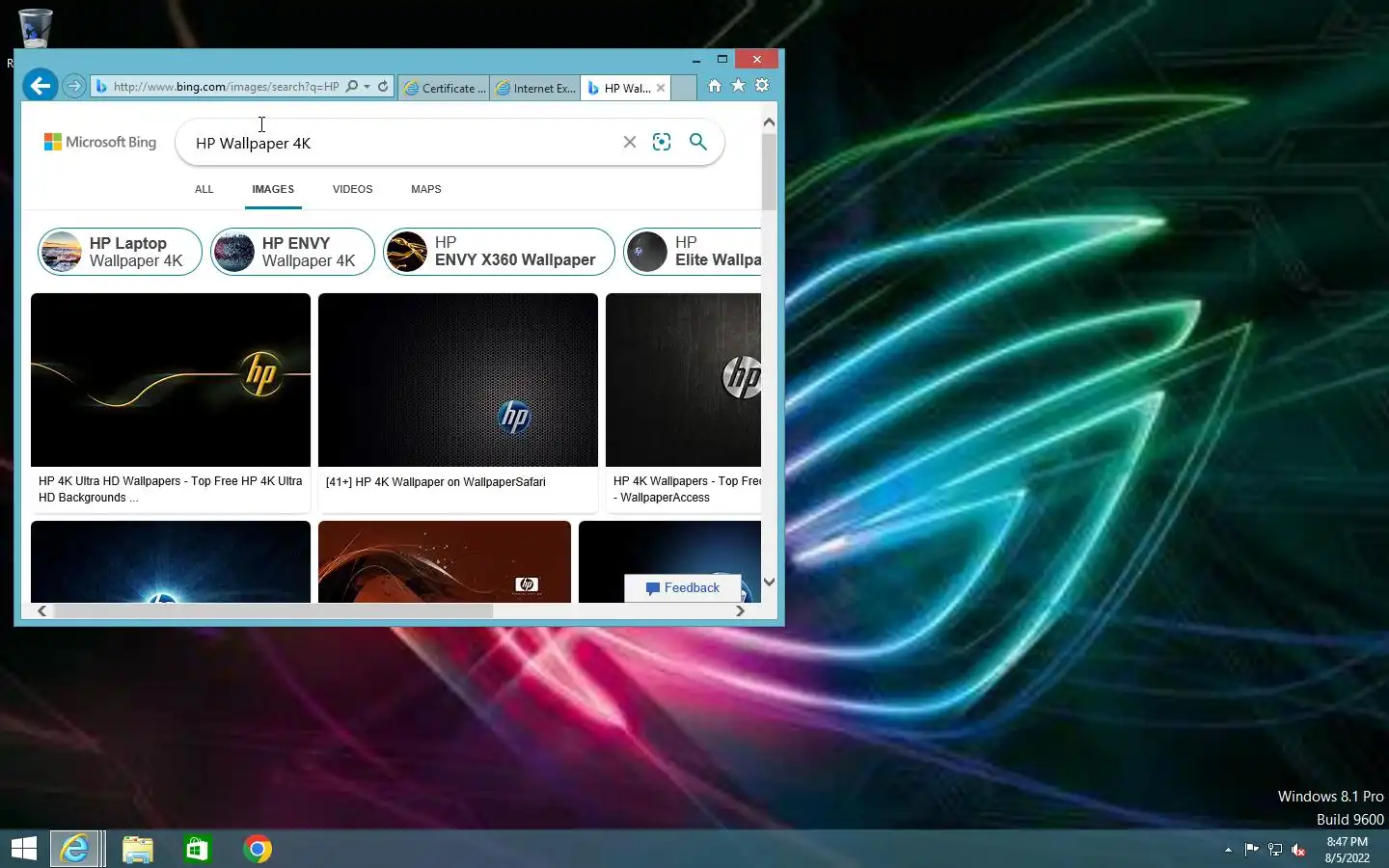Click the vertical scrollbar up arrow
The height and width of the screenshot is (868, 1389).
coord(769,122)
